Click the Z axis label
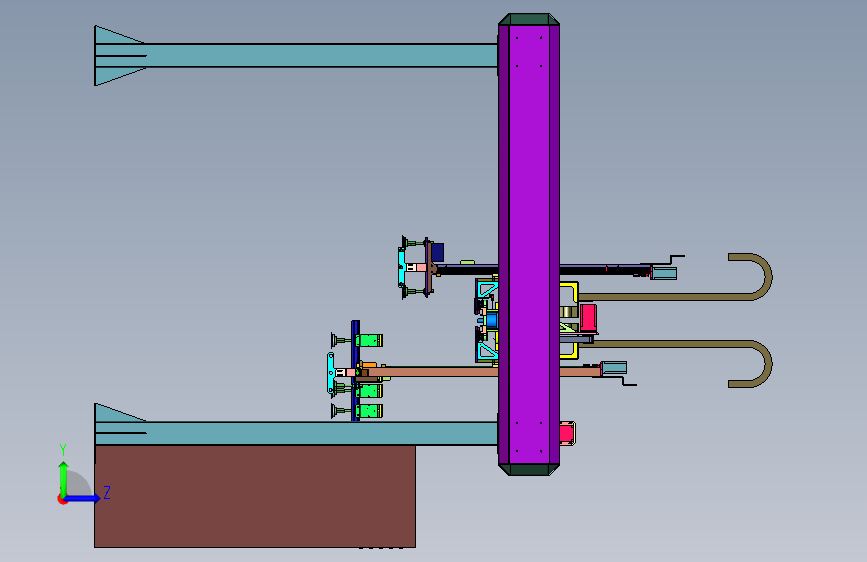867x562 pixels. pos(107,492)
